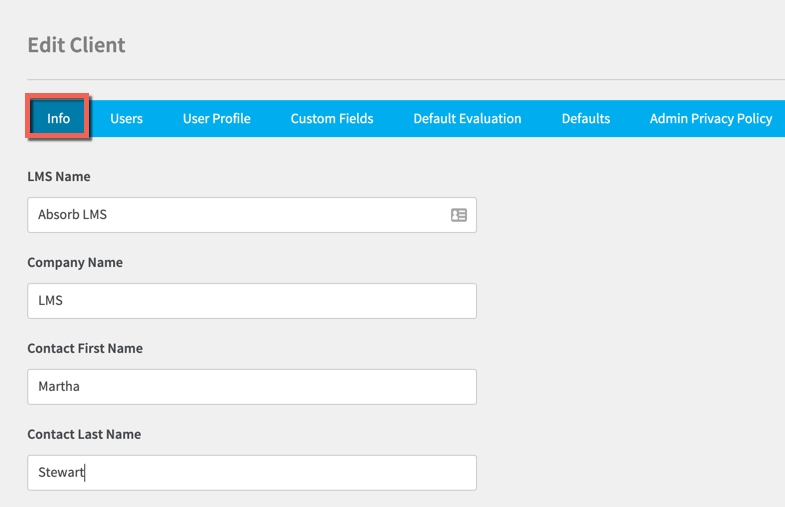Viewport: 785px width, 507px height.
Task: Focus the LMS Name field containing Absorb LMS
Action: coord(252,215)
